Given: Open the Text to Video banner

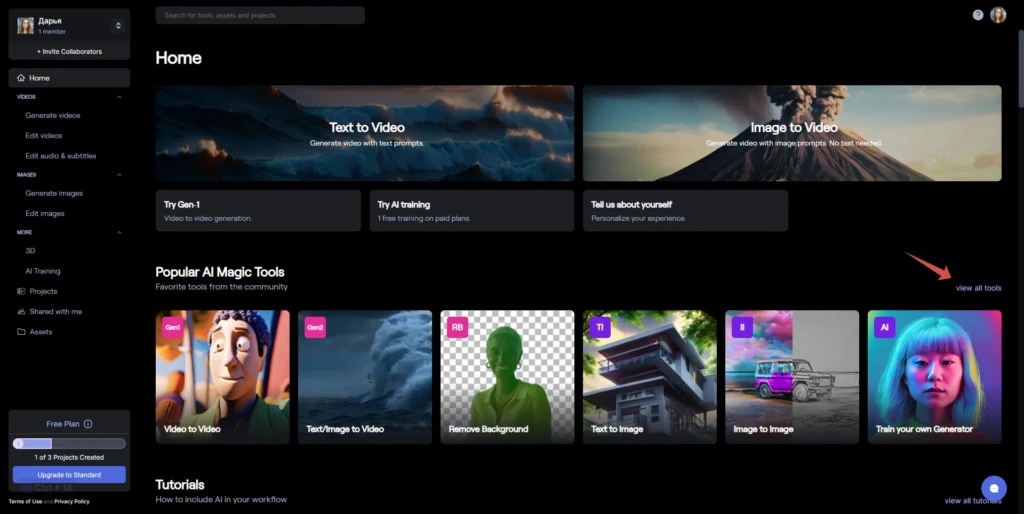Looking at the screenshot, I should coord(365,133).
